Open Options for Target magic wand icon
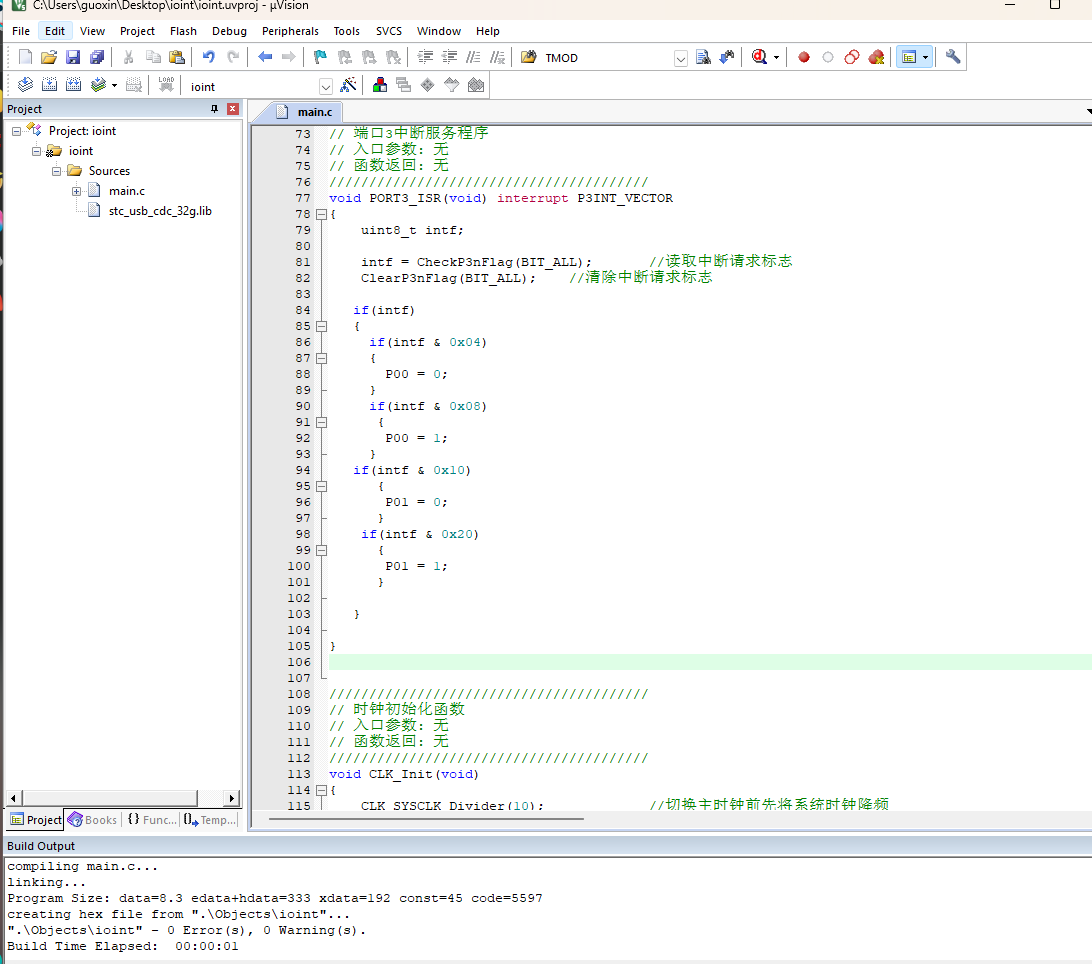 point(348,86)
